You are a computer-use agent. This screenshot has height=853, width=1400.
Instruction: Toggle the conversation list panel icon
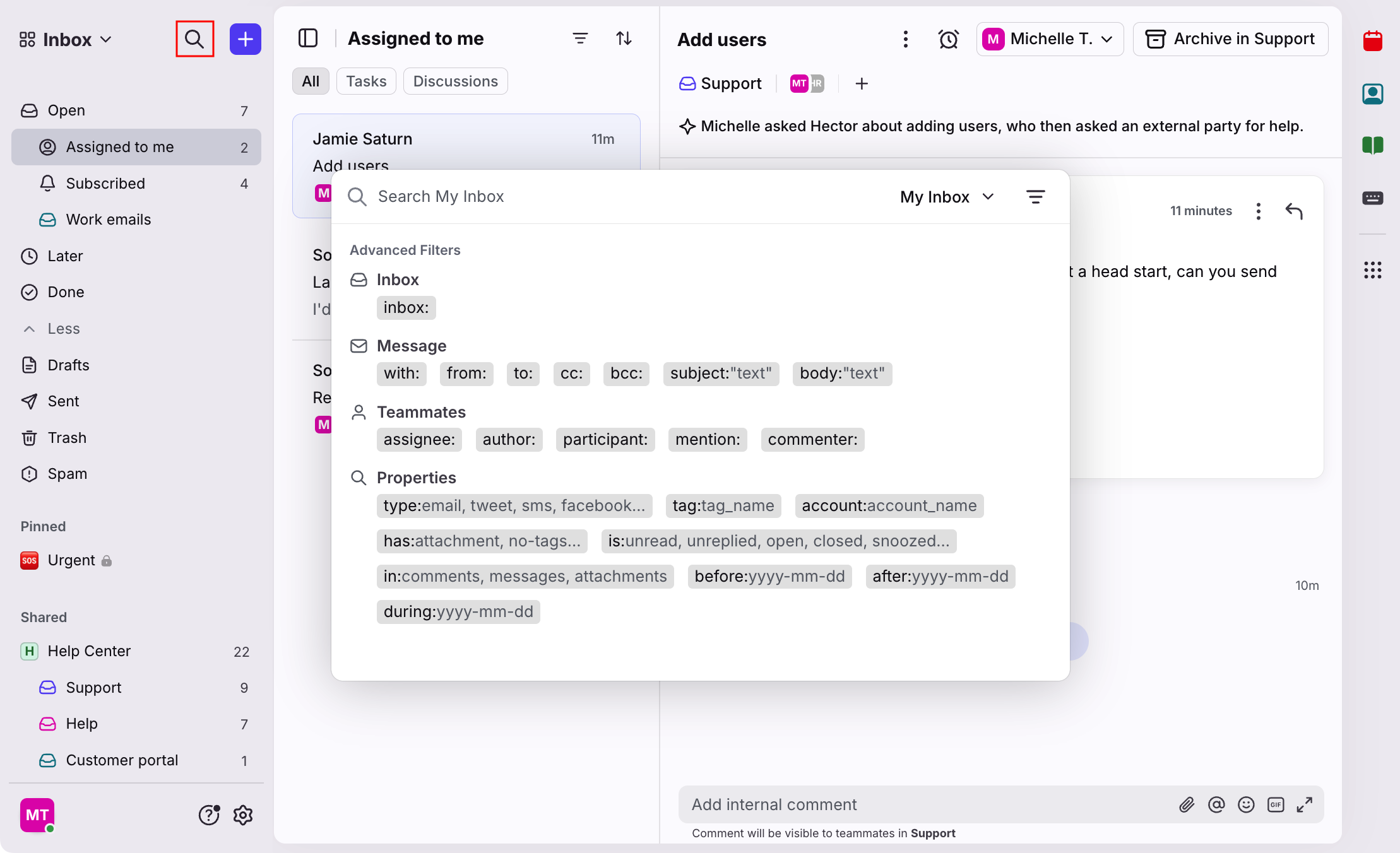coord(308,38)
